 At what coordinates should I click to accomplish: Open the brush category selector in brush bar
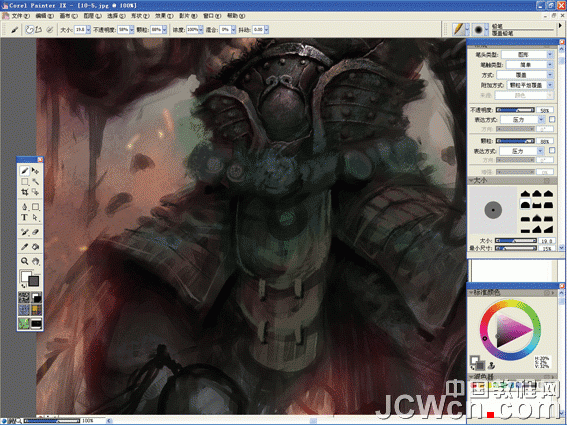[x=461, y=29]
